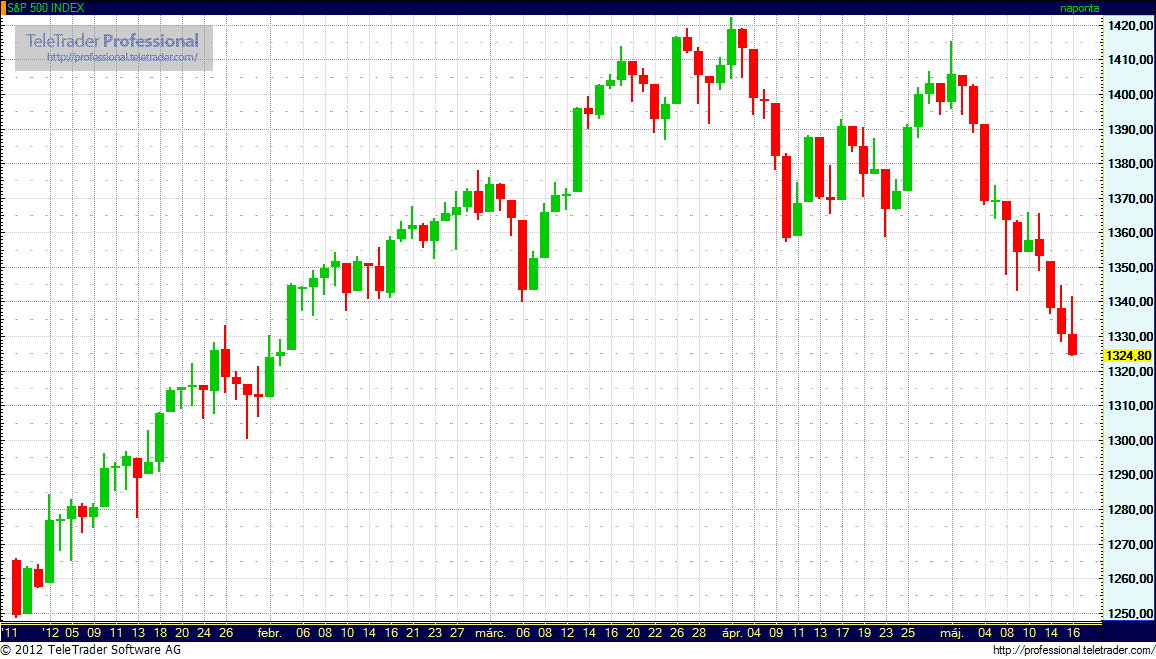This screenshot has width=1156, height=659.
Task: Click the márc. month label on date axis
Action: 490,632
